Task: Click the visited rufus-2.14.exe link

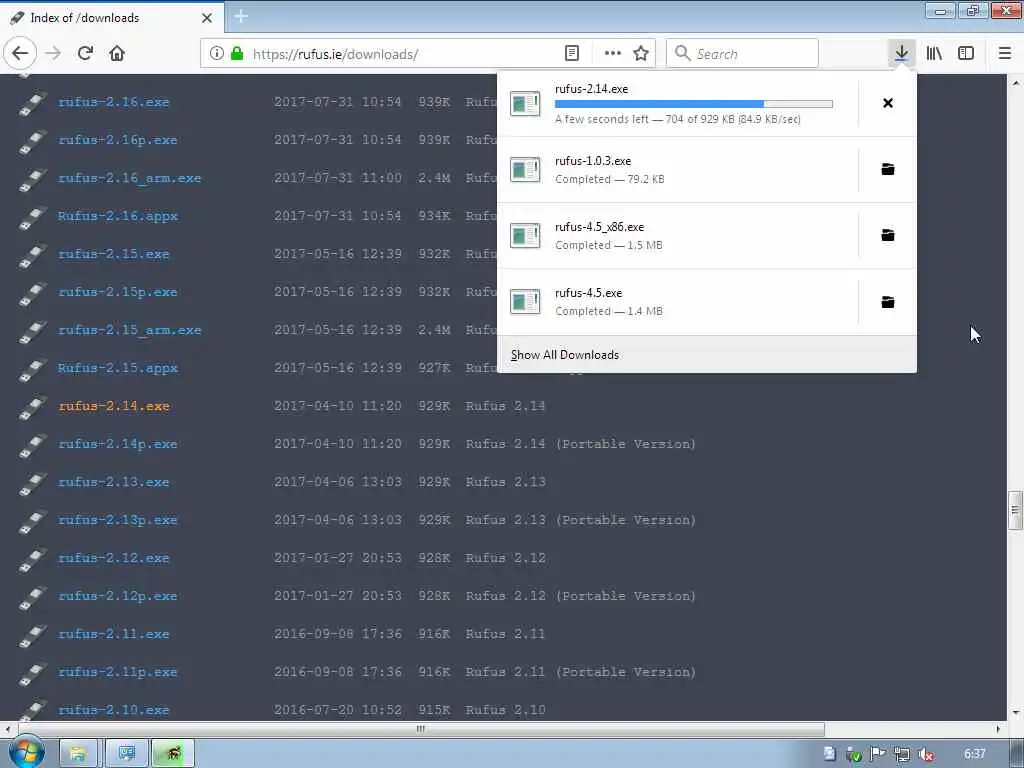Action: [114, 406]
